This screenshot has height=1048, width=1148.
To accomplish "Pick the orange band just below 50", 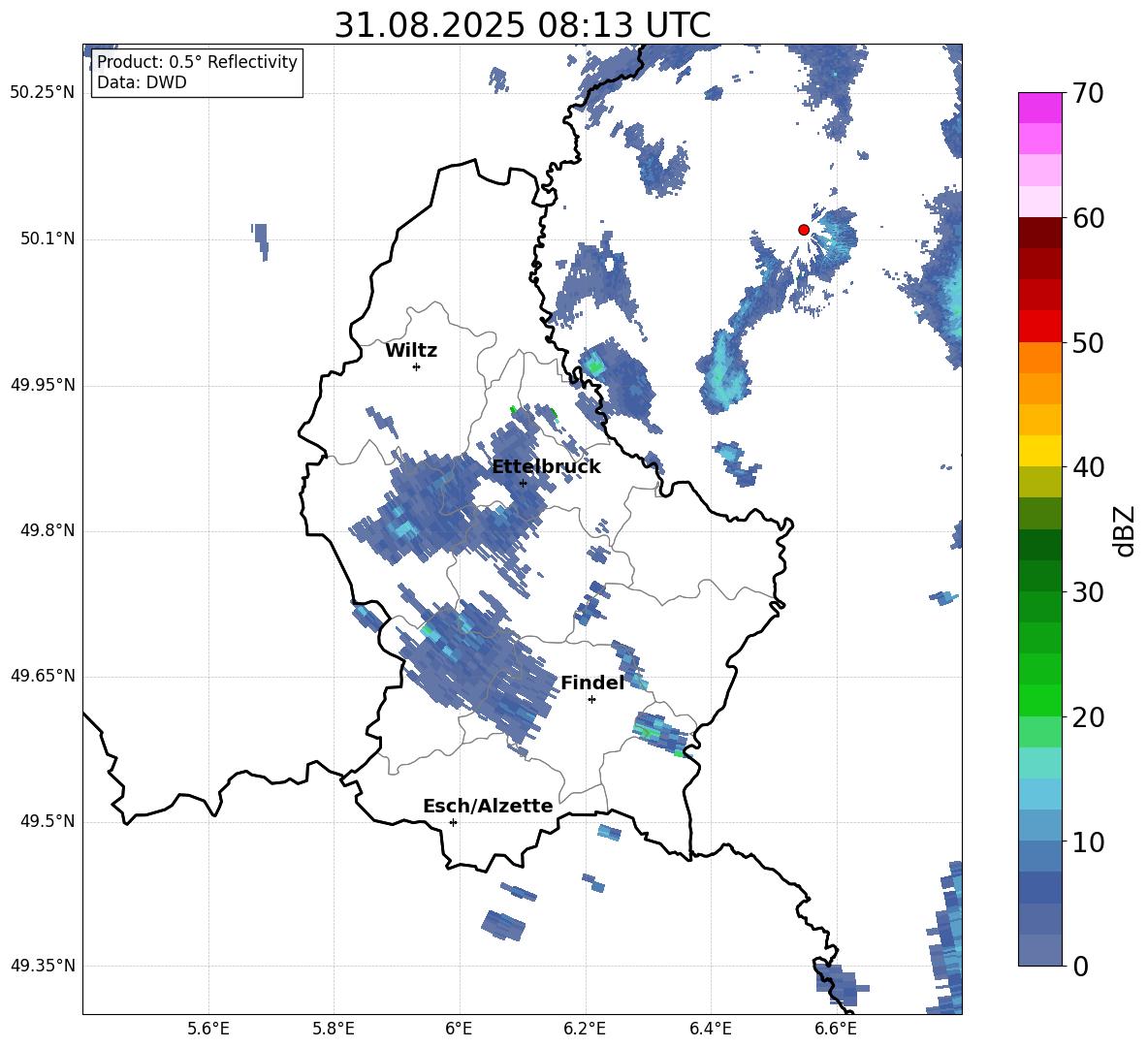I will pos(1039,358).
